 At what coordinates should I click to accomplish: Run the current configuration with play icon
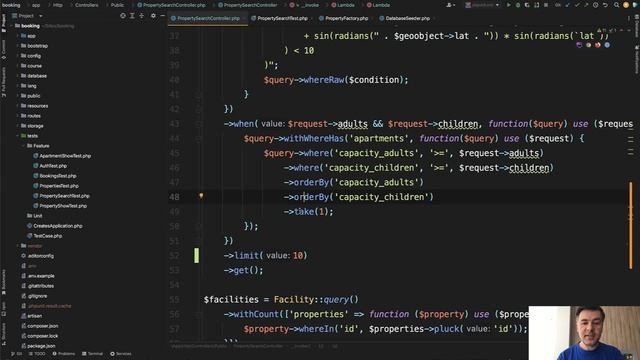(x=509, y=5)
